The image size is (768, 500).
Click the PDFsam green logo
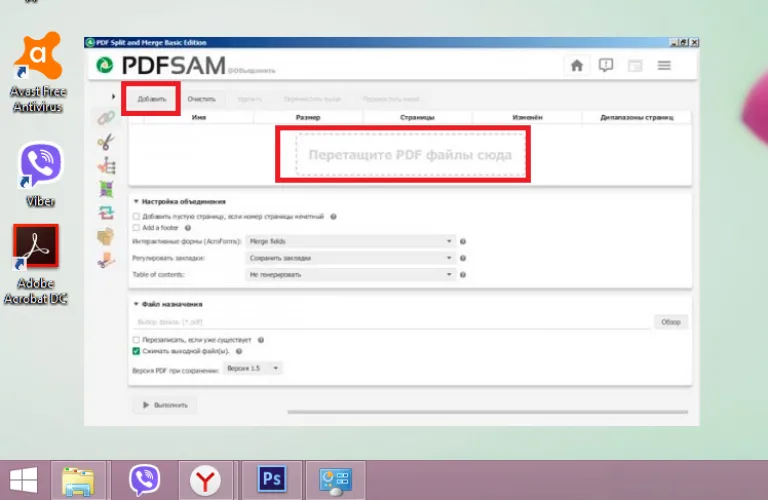point(104,65)
